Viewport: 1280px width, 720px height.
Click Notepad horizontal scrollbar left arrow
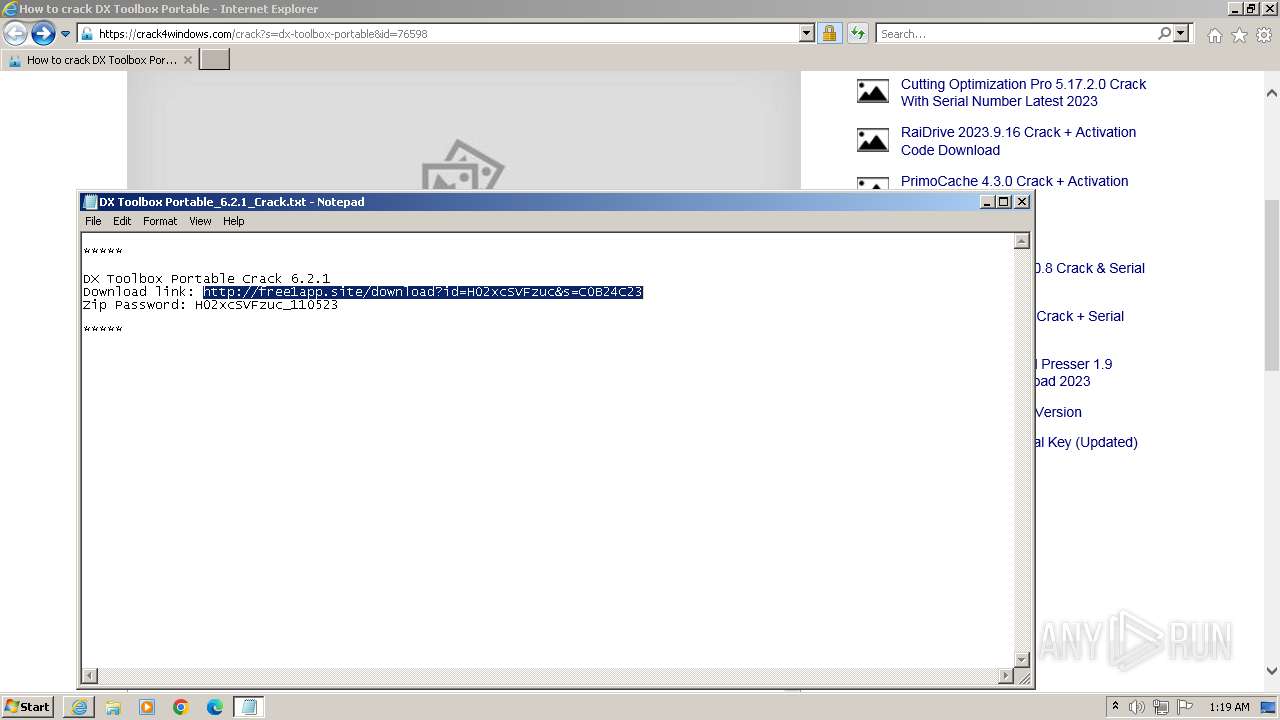click(90, 676)
